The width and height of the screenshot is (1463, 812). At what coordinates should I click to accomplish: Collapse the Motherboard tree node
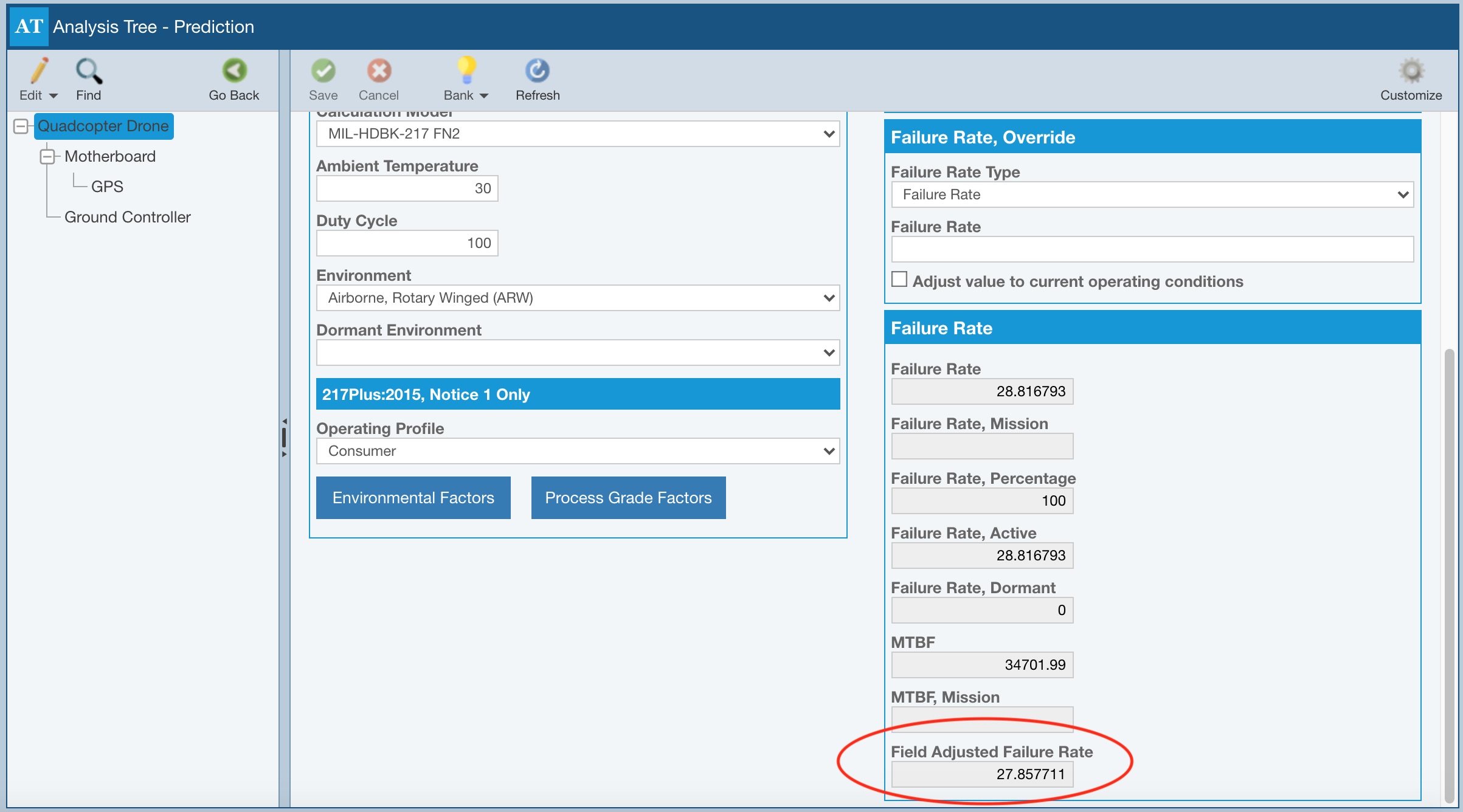tap(47, 157)
